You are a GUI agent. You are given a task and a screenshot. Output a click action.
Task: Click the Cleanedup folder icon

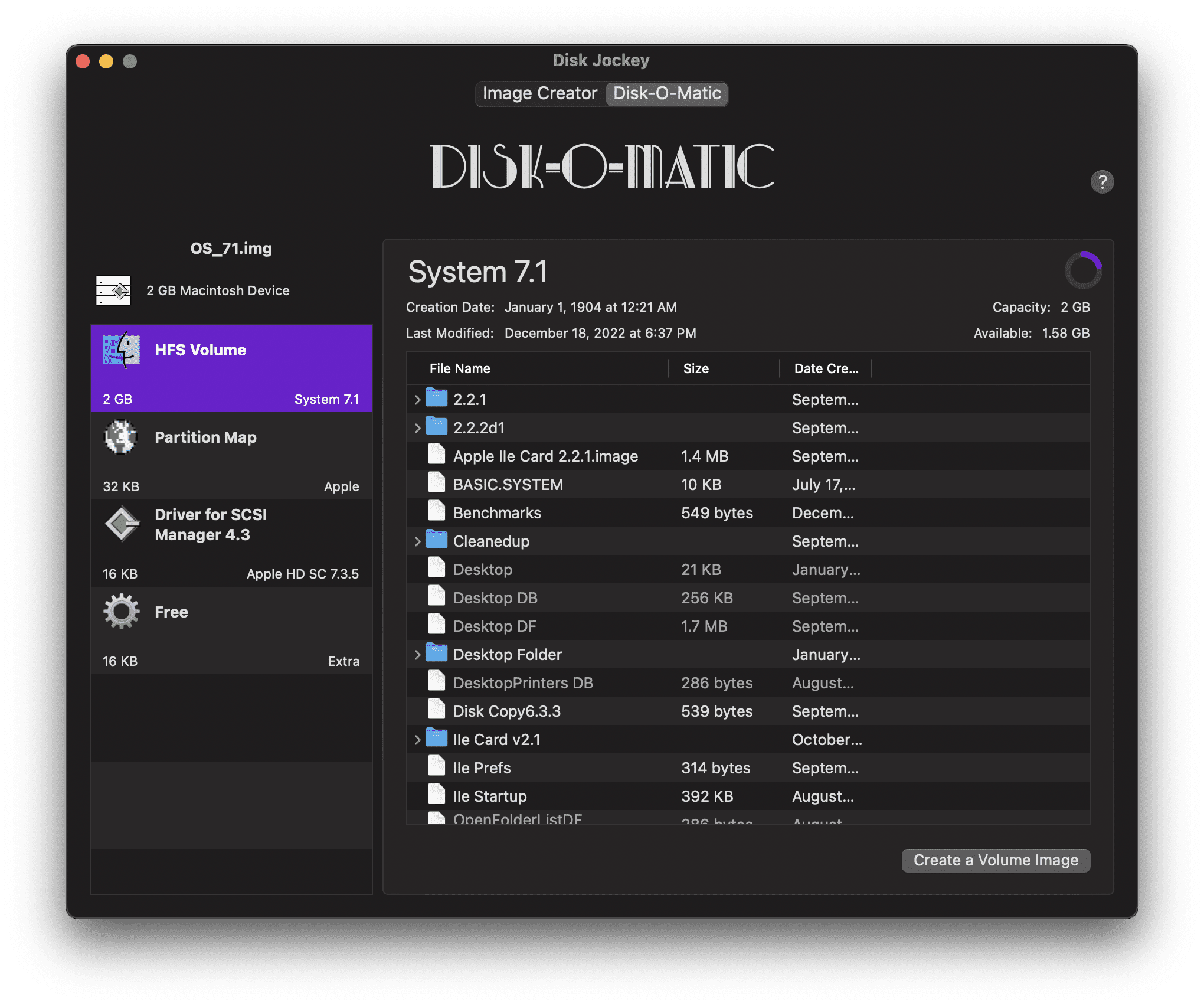(x=437, y=540)
